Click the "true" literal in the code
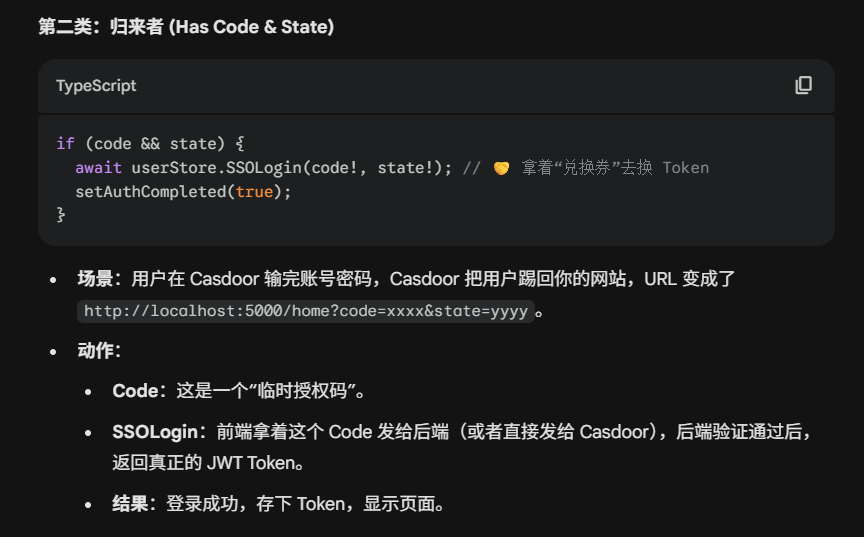The image size is (864, 537). 253,191
